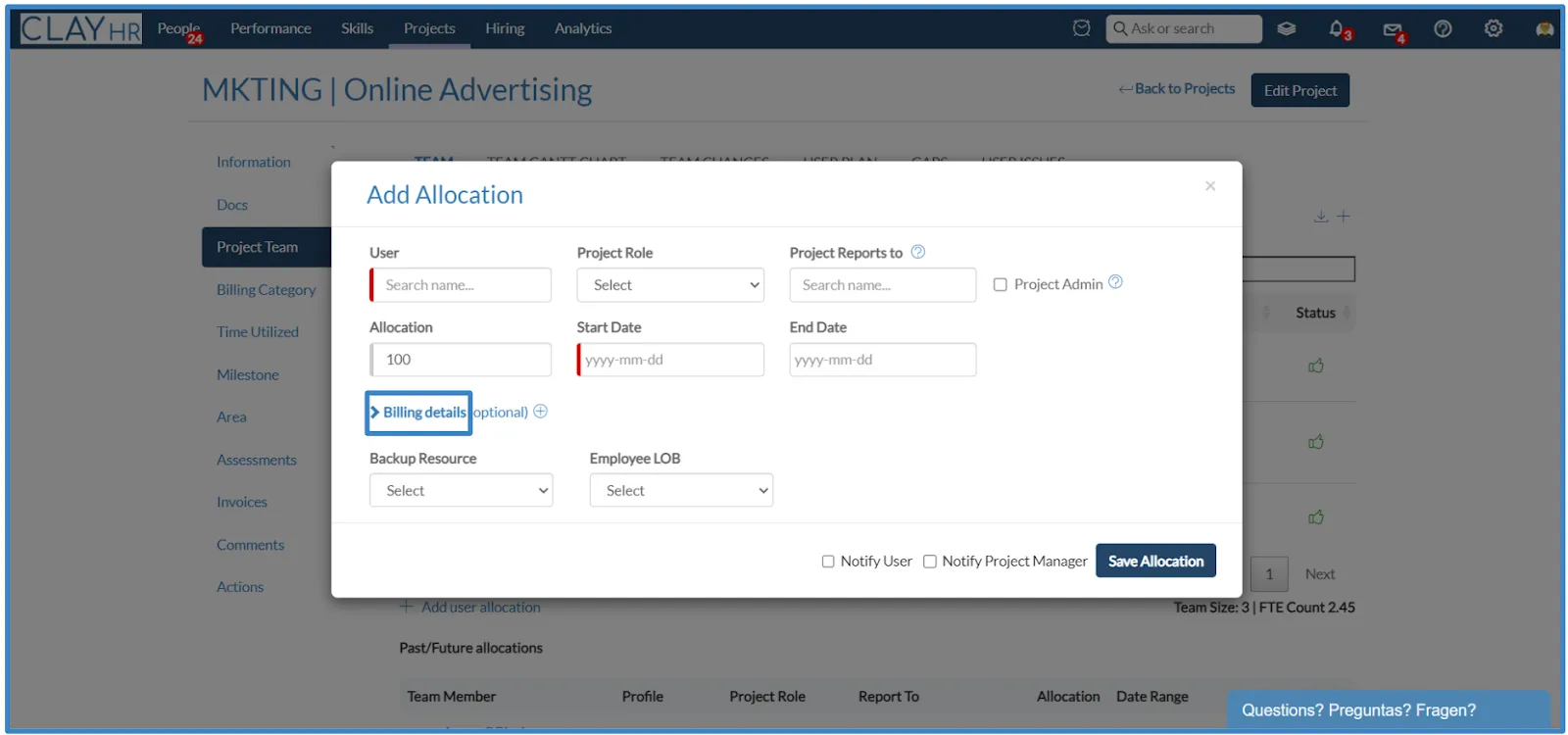Click the Edit Project button

coord(1299,90)
